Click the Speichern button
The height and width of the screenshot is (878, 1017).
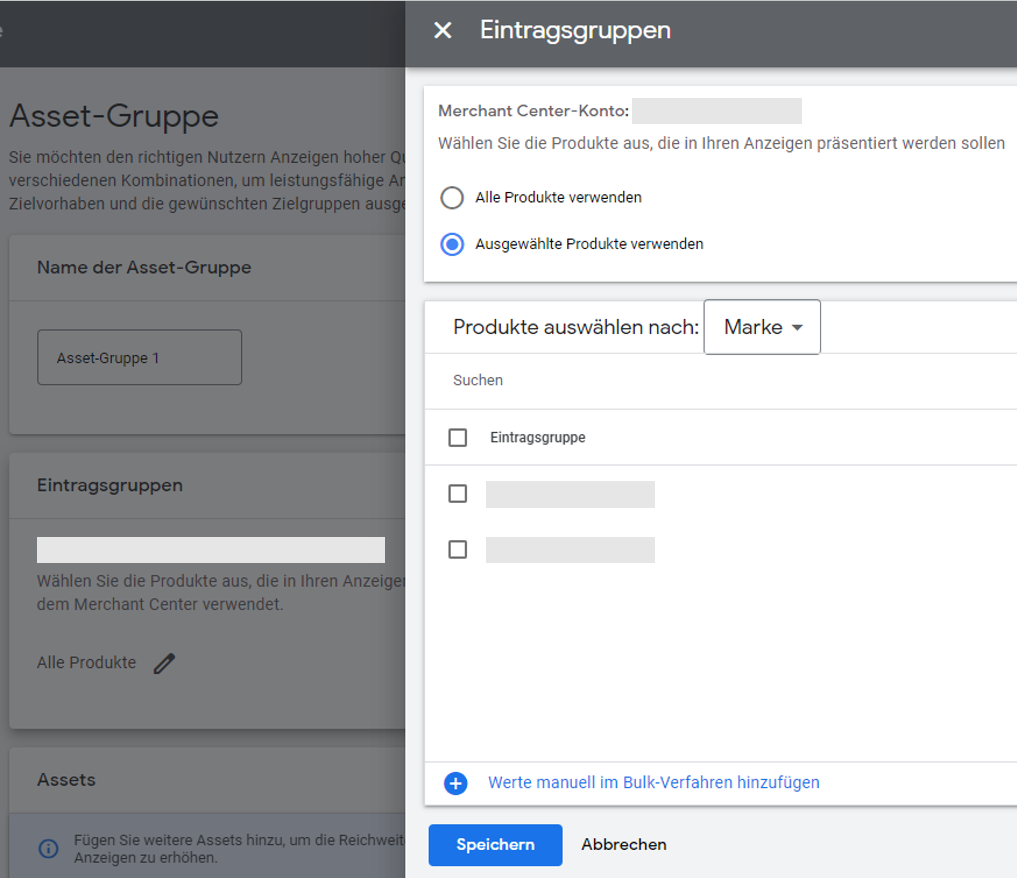point(495,845)
